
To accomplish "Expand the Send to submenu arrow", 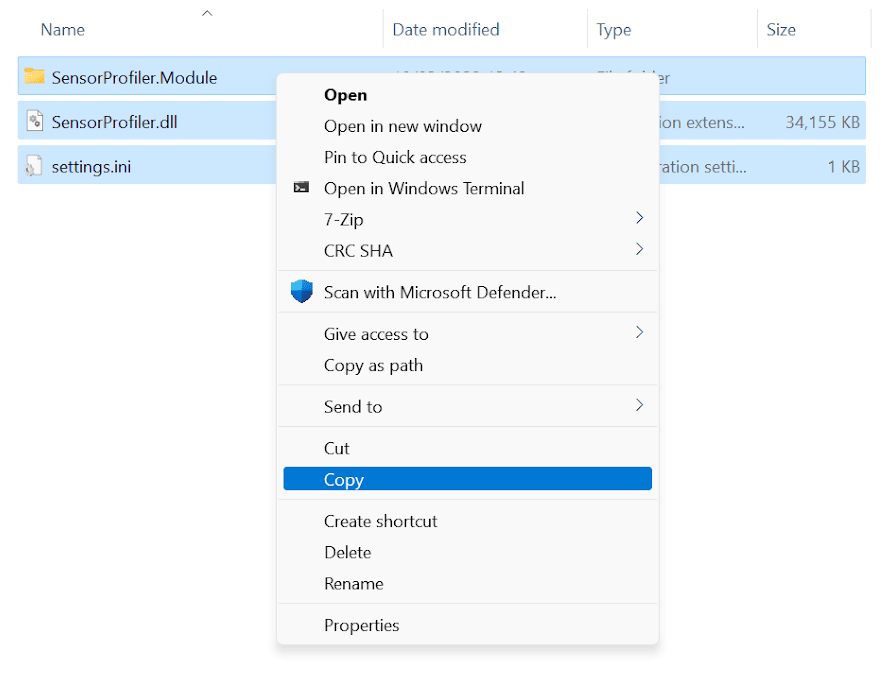I will click(639, 405).
